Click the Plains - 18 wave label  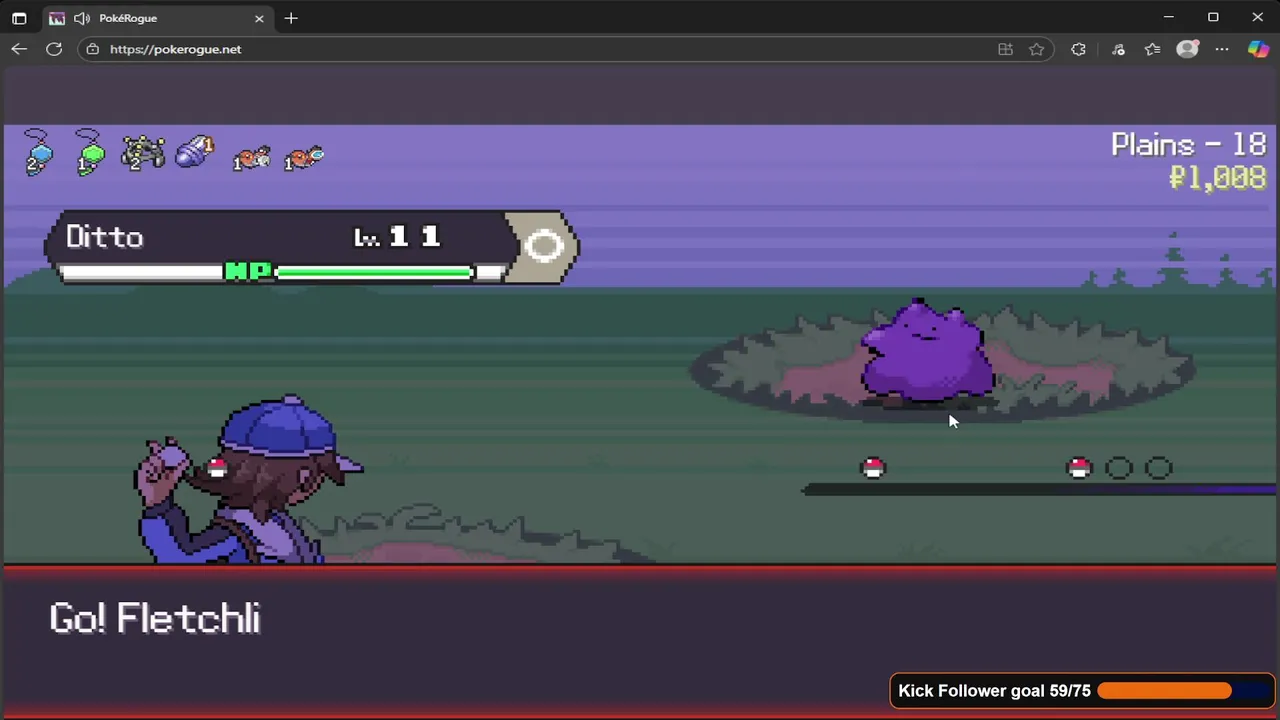(x=1188, y=145)
